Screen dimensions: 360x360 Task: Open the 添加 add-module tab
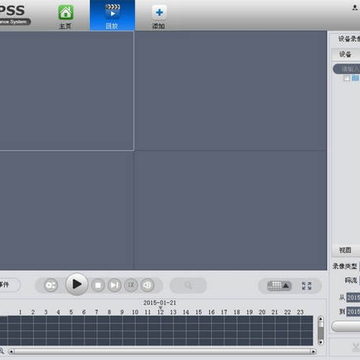pyautogui.click(x=159, y=16)
